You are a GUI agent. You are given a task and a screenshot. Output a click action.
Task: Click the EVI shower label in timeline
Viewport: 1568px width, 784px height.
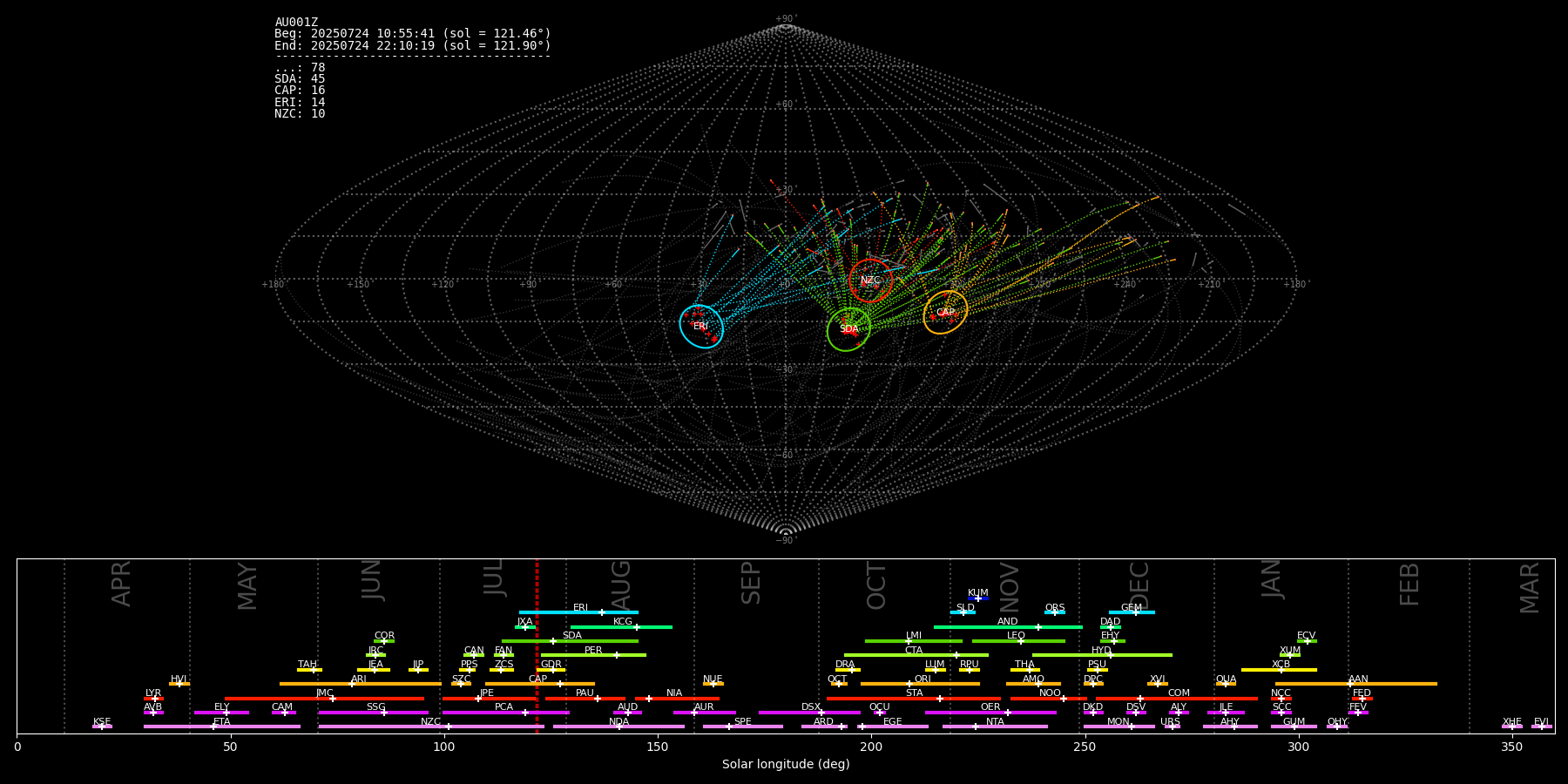(x=1541, y=722)
